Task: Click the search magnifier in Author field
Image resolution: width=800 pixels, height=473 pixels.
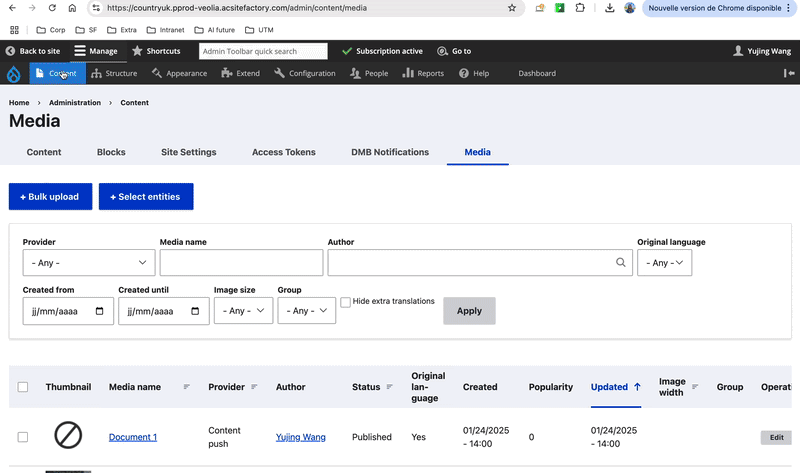Action: pyautogui.click(x=621, y=263)
